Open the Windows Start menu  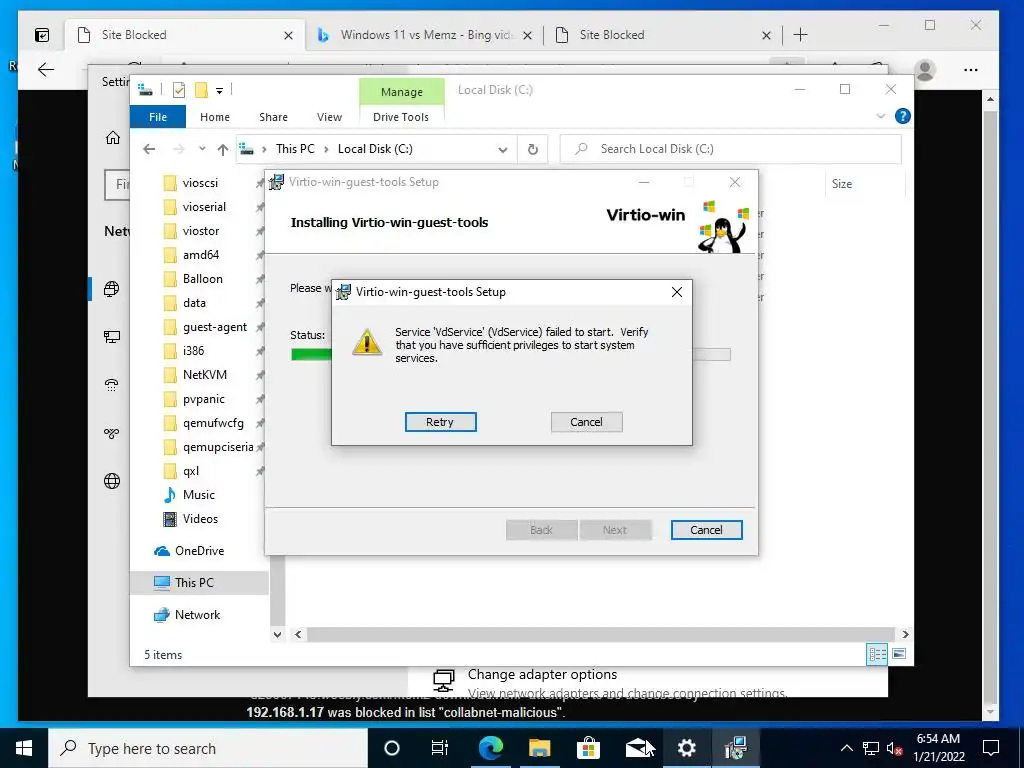click(x=24, y=748)
